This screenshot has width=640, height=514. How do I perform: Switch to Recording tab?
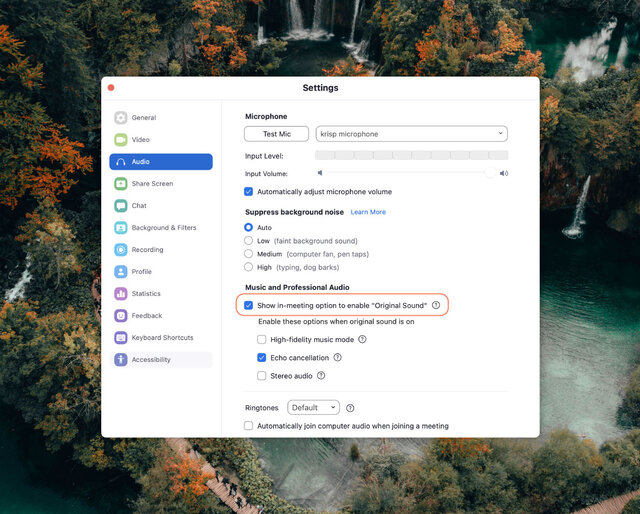click(x=161, y=249)
